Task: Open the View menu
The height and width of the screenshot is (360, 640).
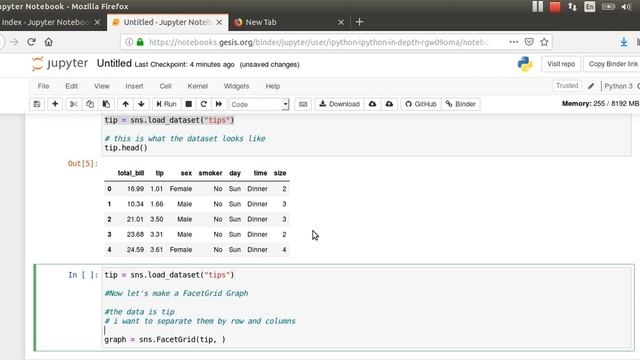Action: (102, 86)
